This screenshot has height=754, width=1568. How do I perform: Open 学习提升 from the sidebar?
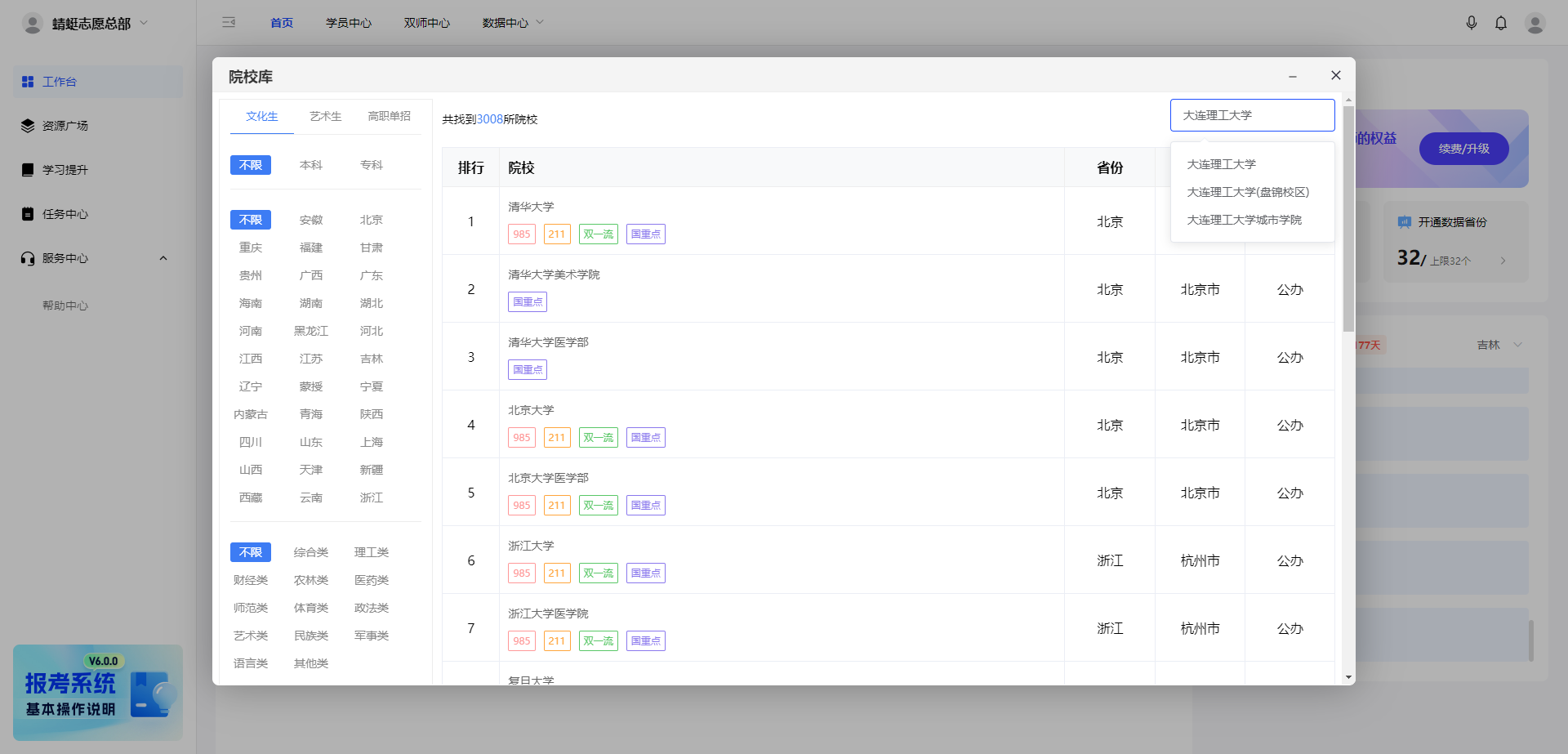click(66, 169)
